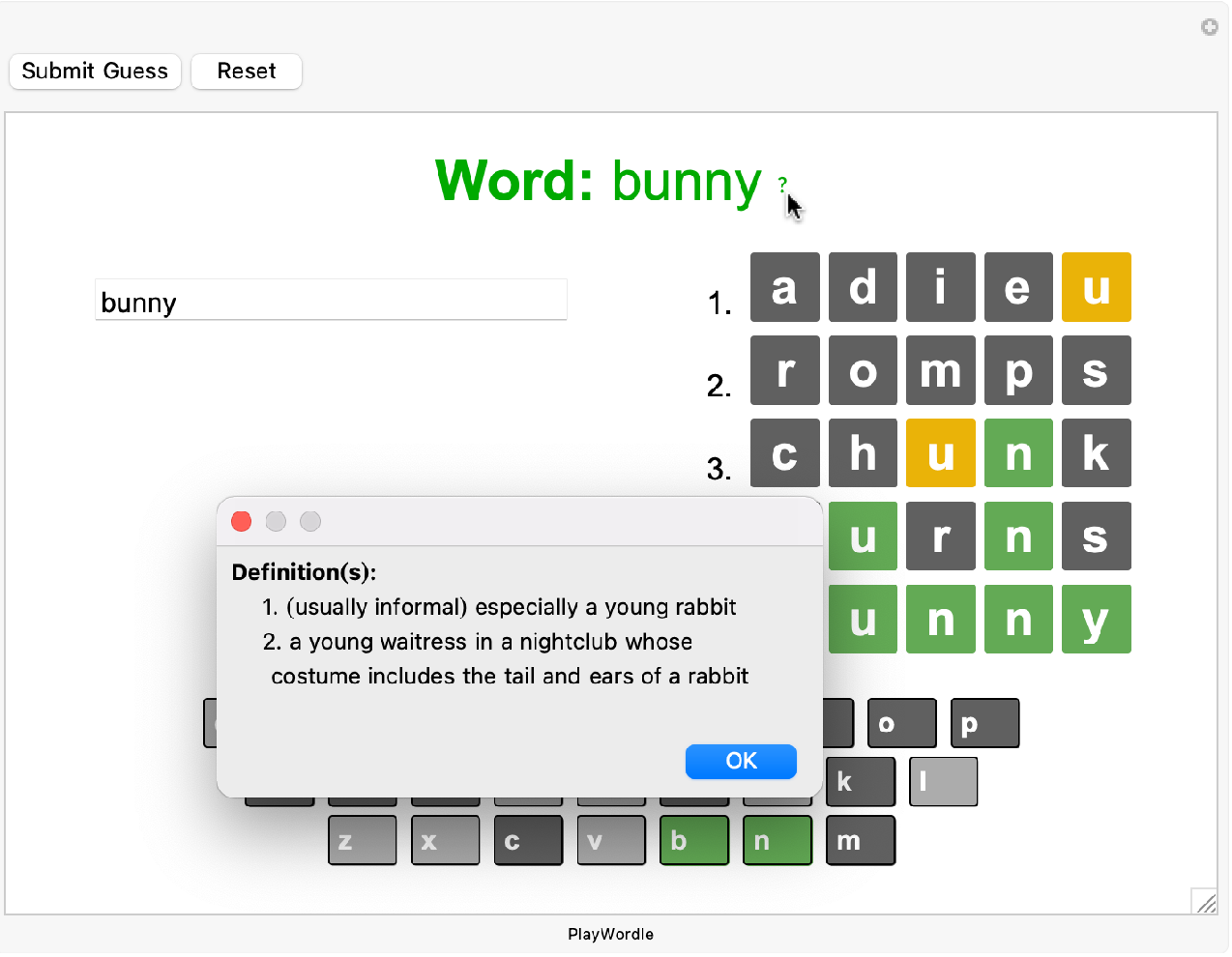Tap the 'v' key on on-screen keyboard
Viewport: 1232px width, 957px height.
(611, 841)
